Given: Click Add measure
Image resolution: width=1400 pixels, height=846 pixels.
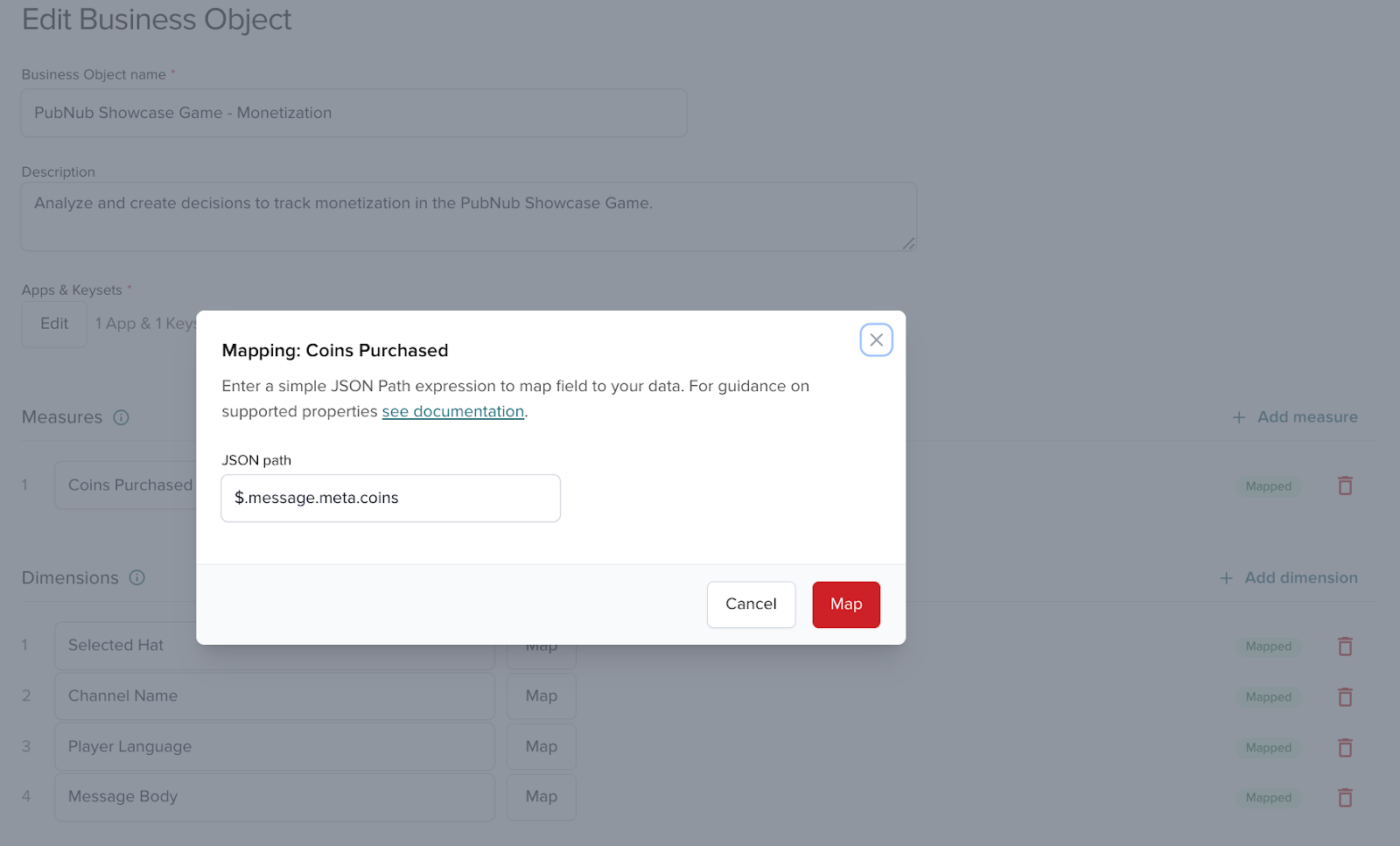Looking at the screenshot, I should [x=1295, y=417].
